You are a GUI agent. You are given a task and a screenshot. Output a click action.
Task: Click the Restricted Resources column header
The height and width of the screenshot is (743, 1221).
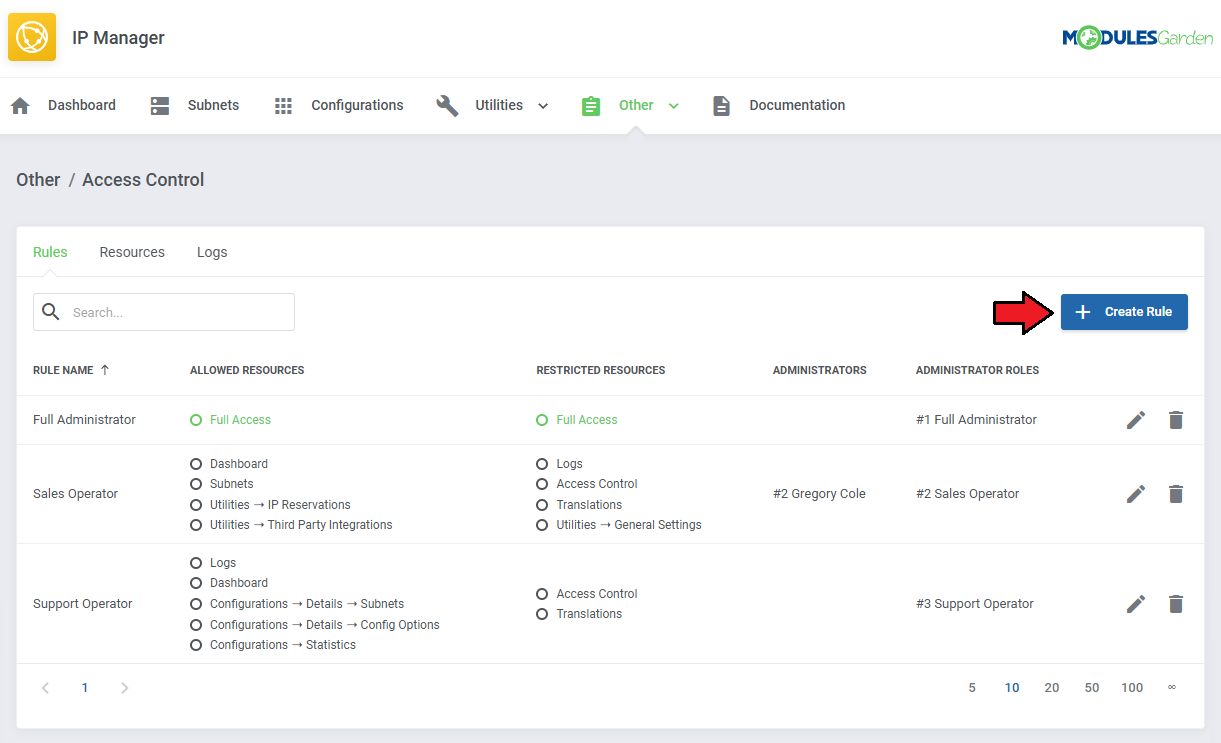tap(601, 370)
